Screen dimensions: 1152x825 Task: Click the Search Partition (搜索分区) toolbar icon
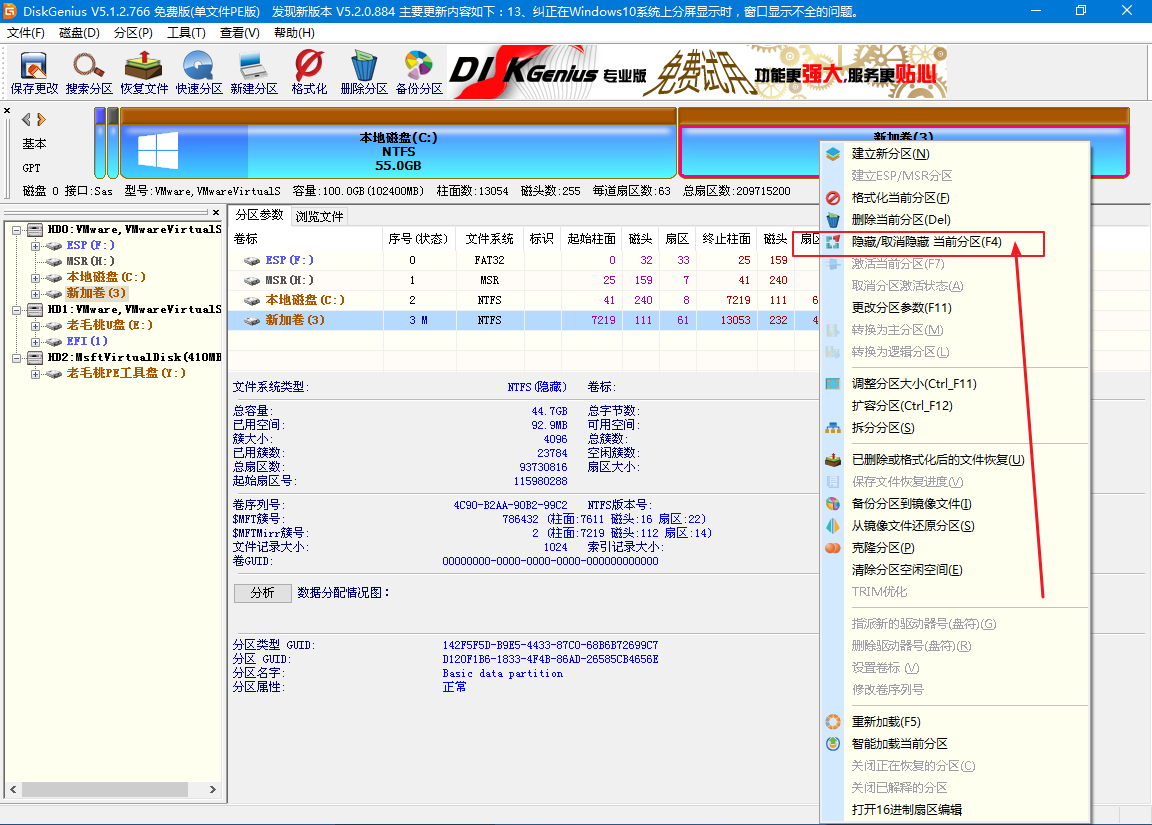point(89,73)
